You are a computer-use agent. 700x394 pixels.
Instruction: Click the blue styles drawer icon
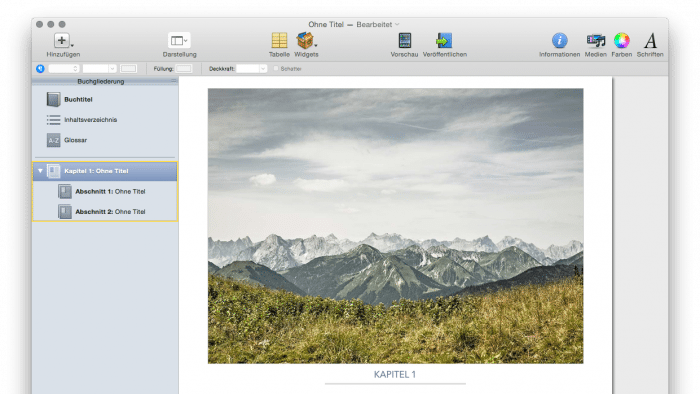[40, 69]
